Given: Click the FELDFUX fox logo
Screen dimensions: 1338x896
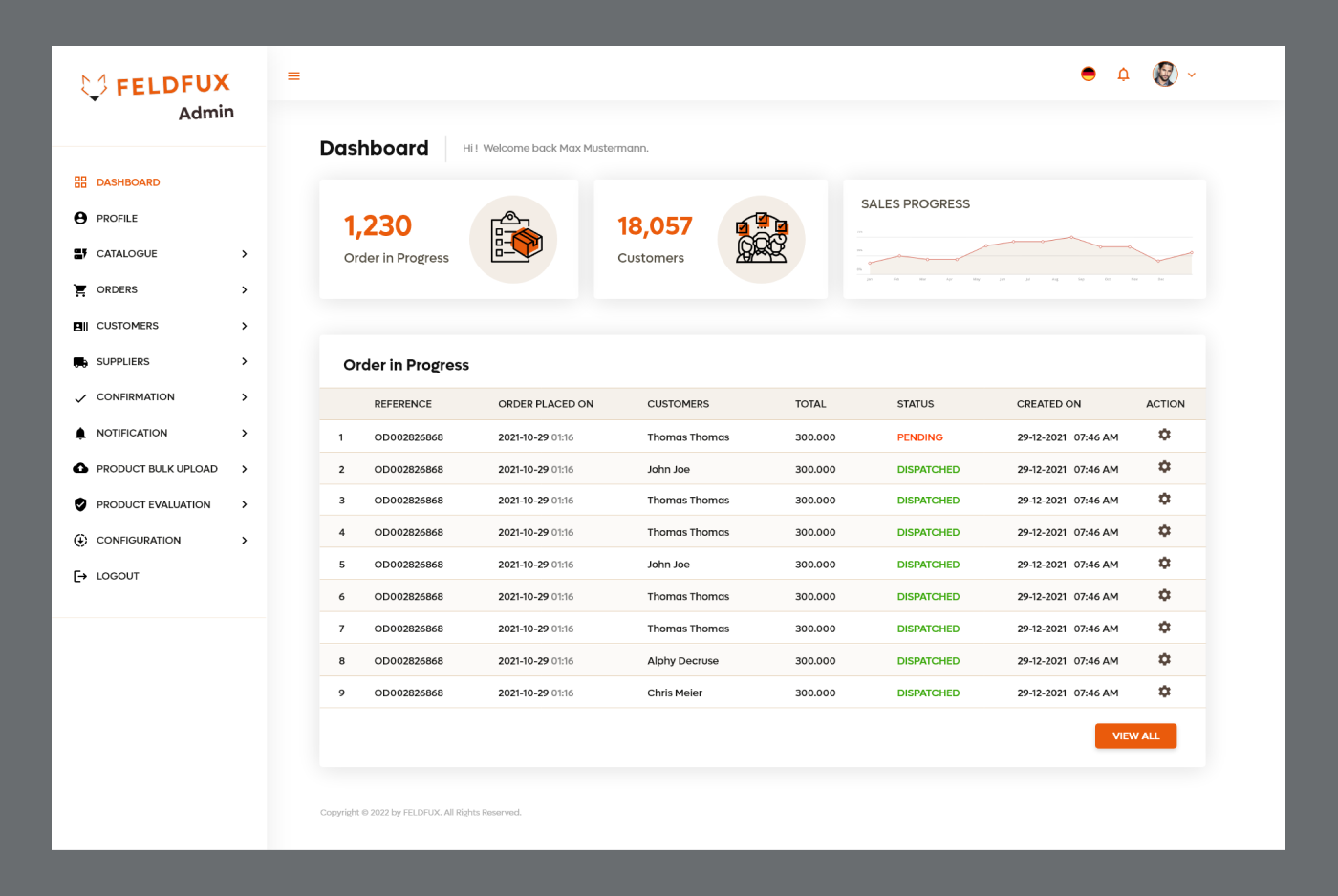Looking at the screenshot, I should [x=94, y=87].
